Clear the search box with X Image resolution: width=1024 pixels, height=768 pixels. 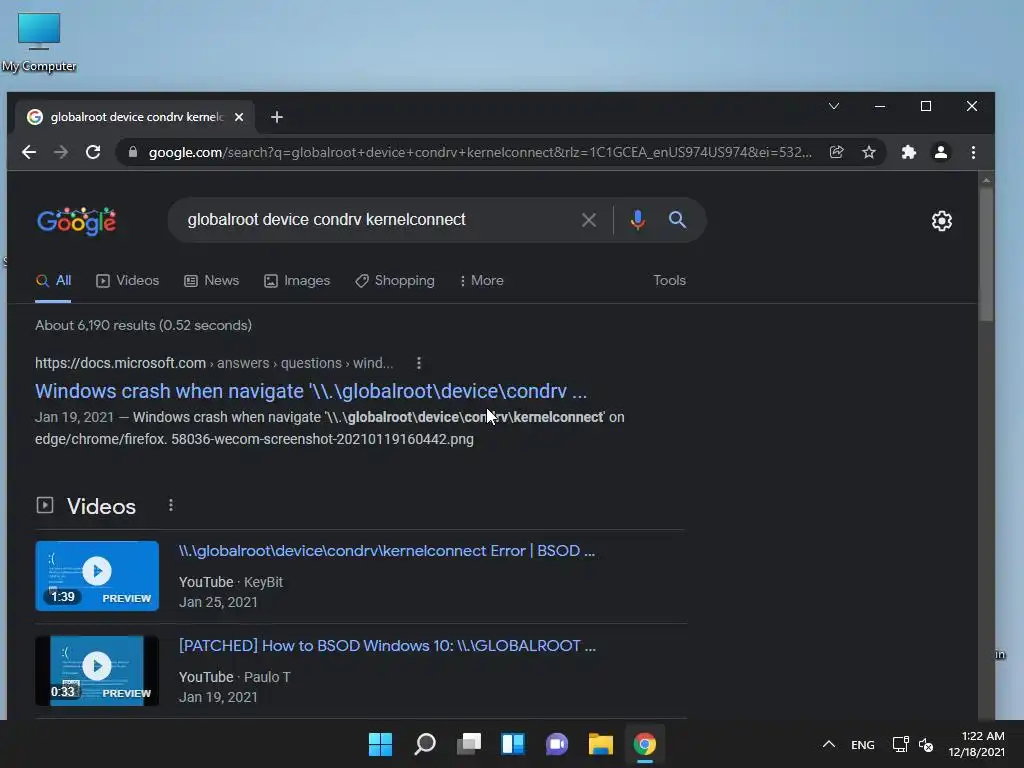point(588,220)
